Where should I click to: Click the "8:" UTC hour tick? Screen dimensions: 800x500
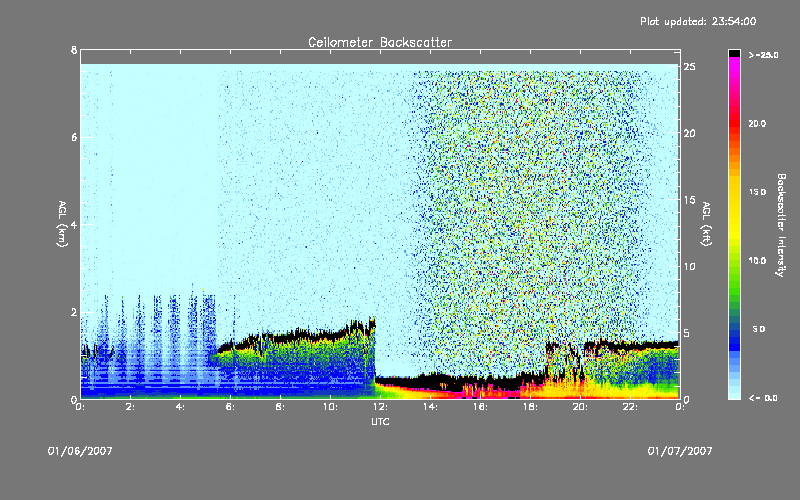point(281,407)
